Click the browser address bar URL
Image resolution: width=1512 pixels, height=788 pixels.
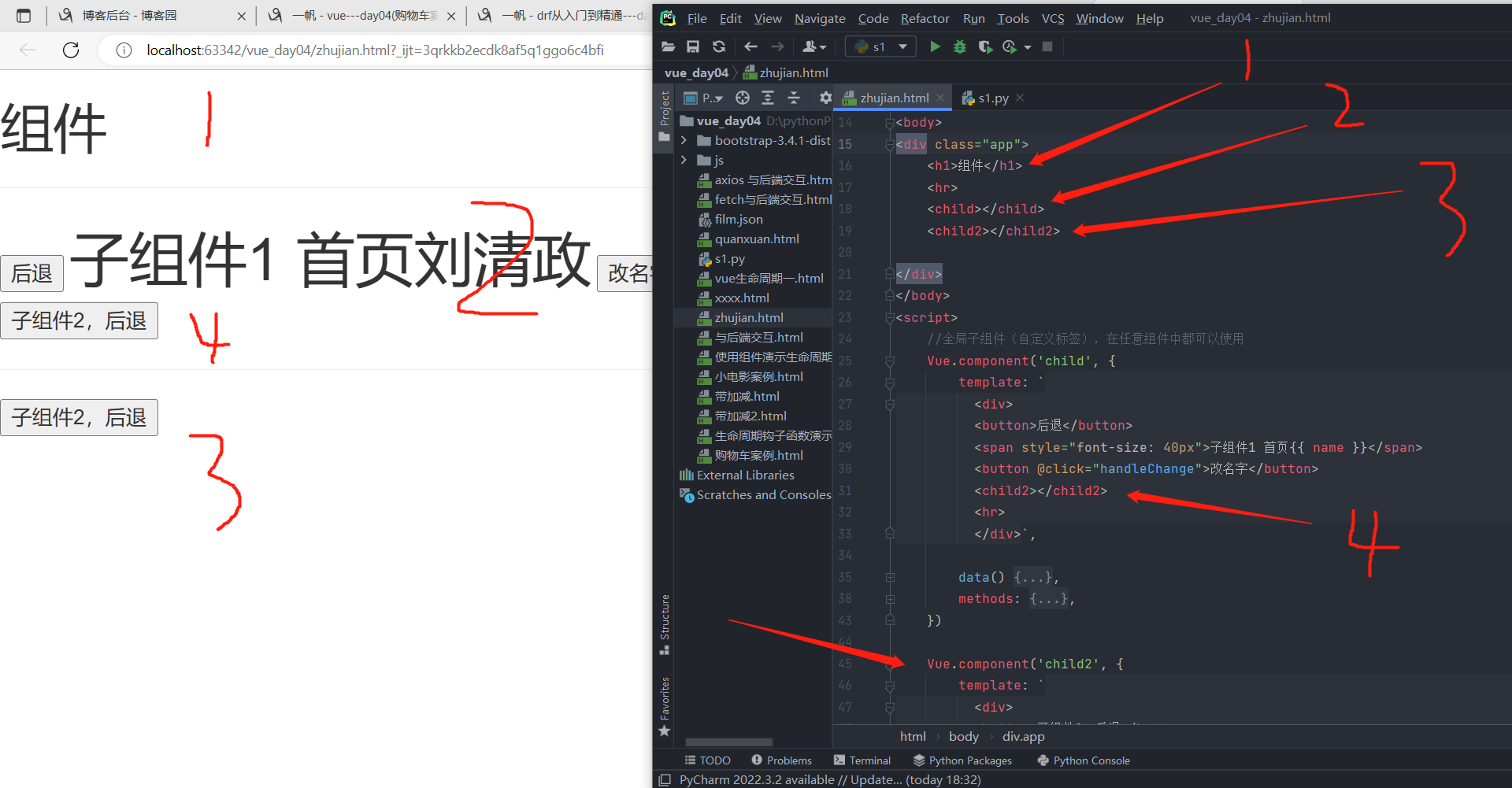[375, 50]
